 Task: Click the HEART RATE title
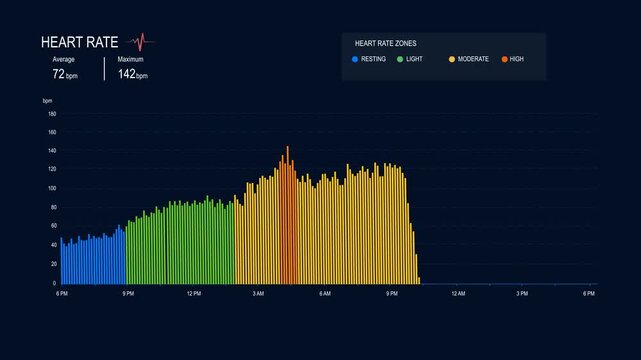[x=79, y=42]
